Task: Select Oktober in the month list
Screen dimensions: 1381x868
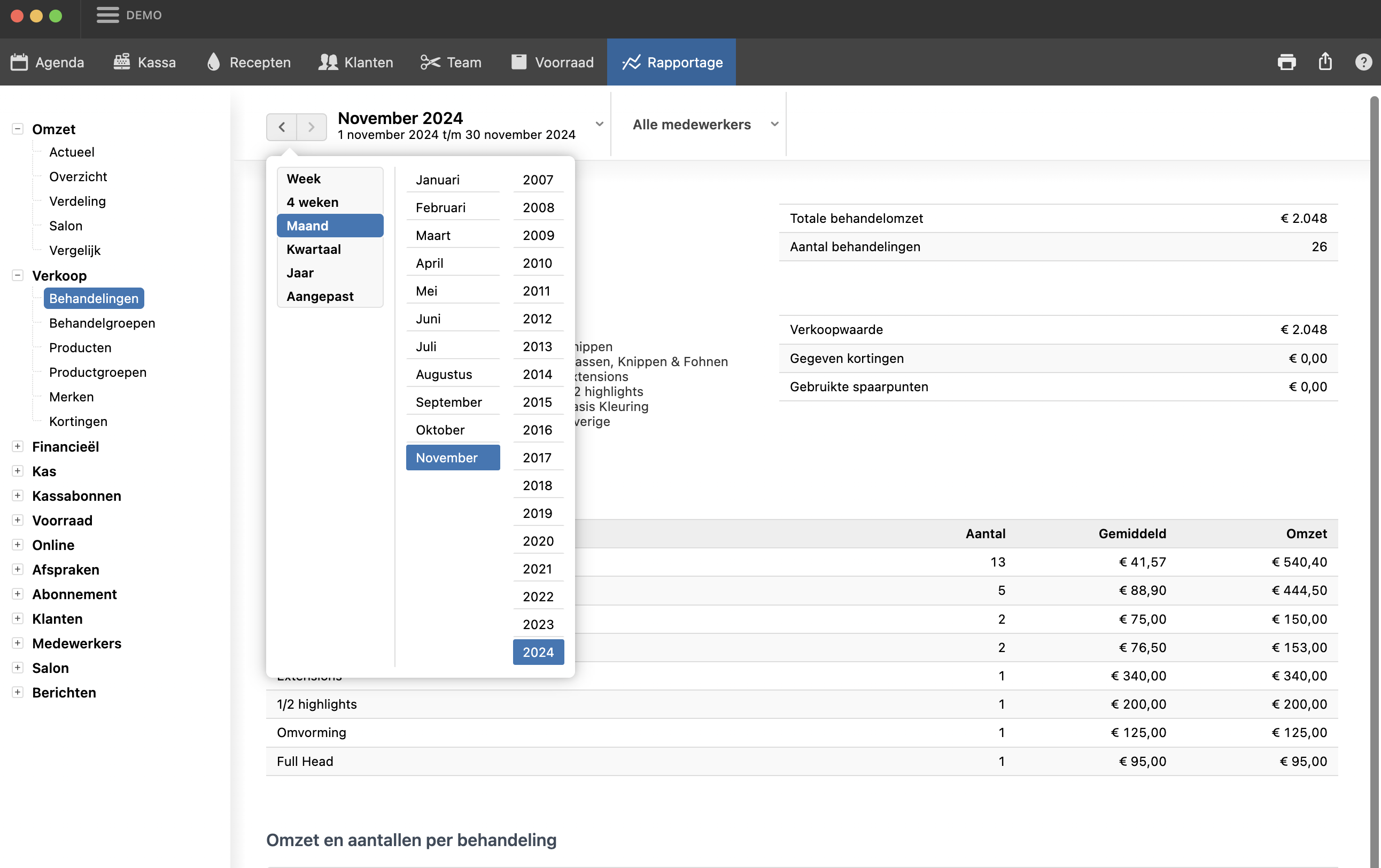Action: pyautogui.click(x=440, y=430)
